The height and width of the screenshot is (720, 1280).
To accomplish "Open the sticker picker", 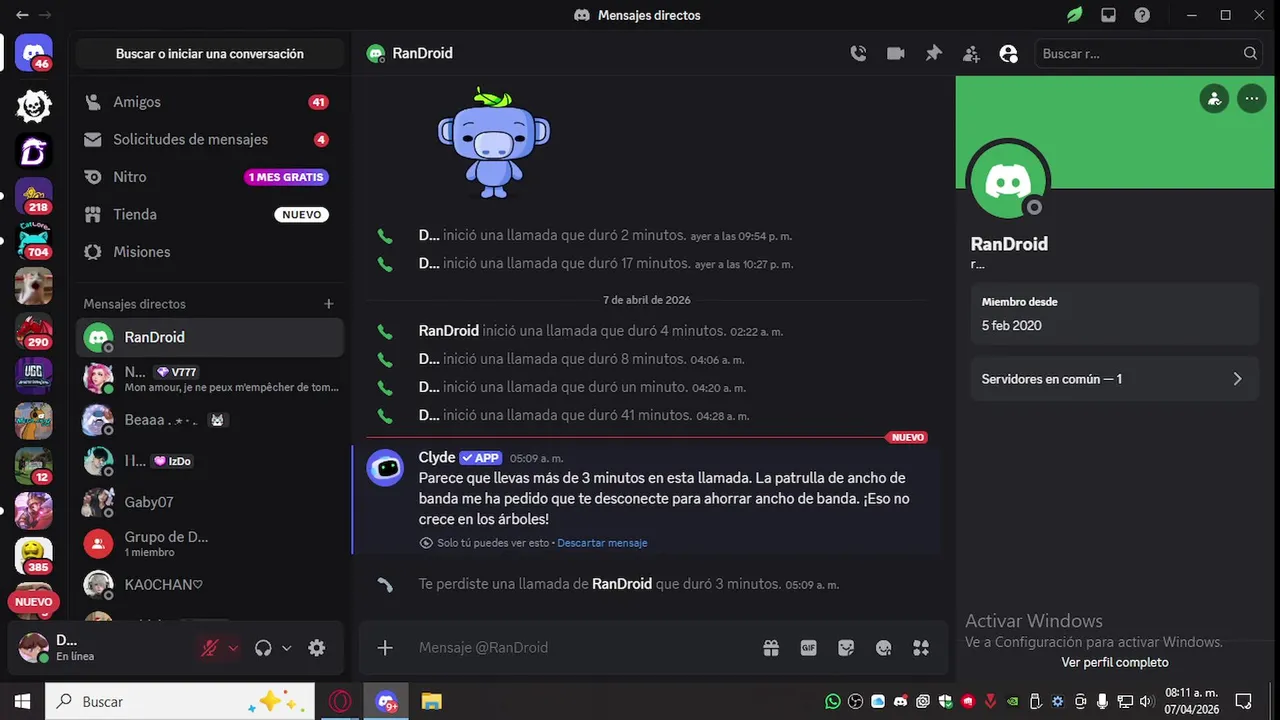I will point(846,648).
